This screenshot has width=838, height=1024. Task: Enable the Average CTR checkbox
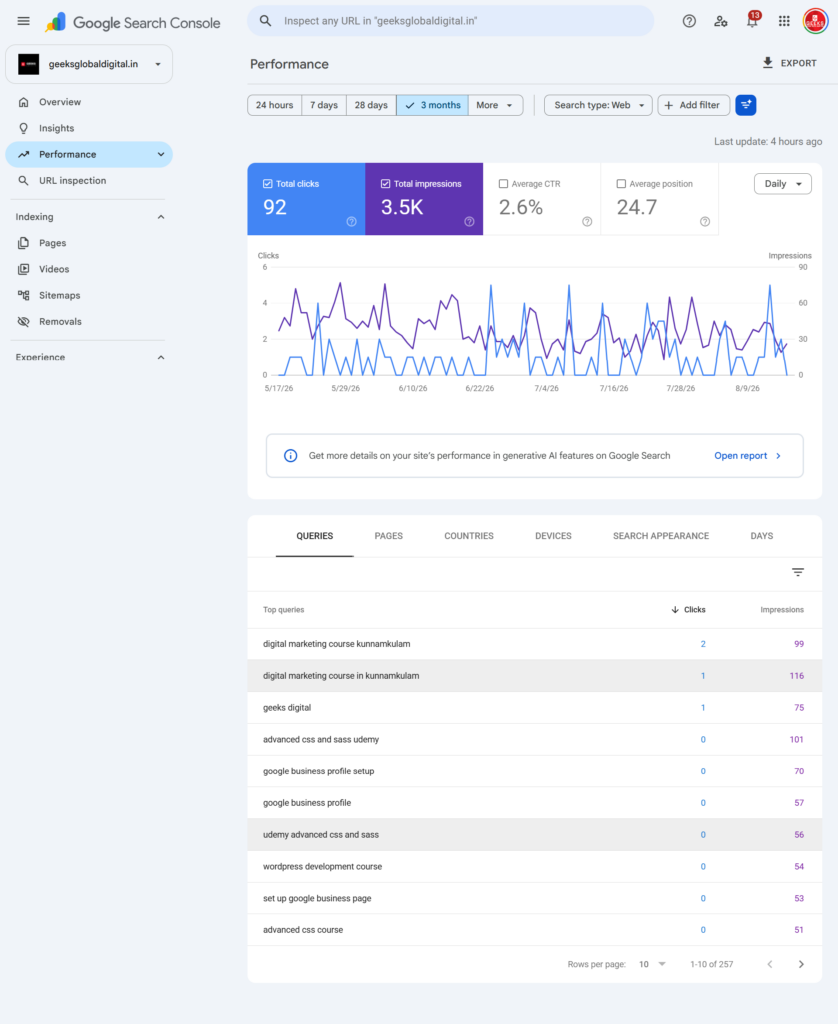click(504, 184)
